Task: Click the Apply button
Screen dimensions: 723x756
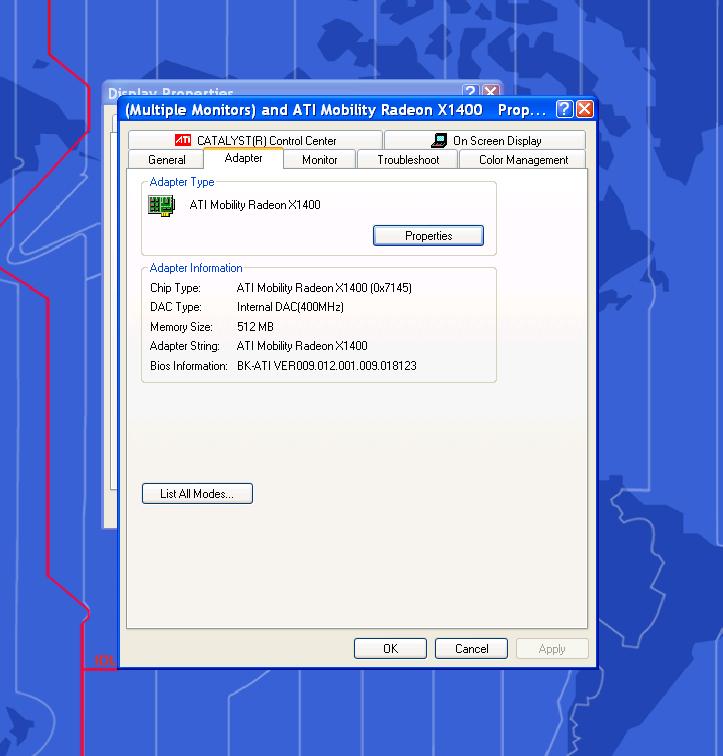Action: (552, 649)
